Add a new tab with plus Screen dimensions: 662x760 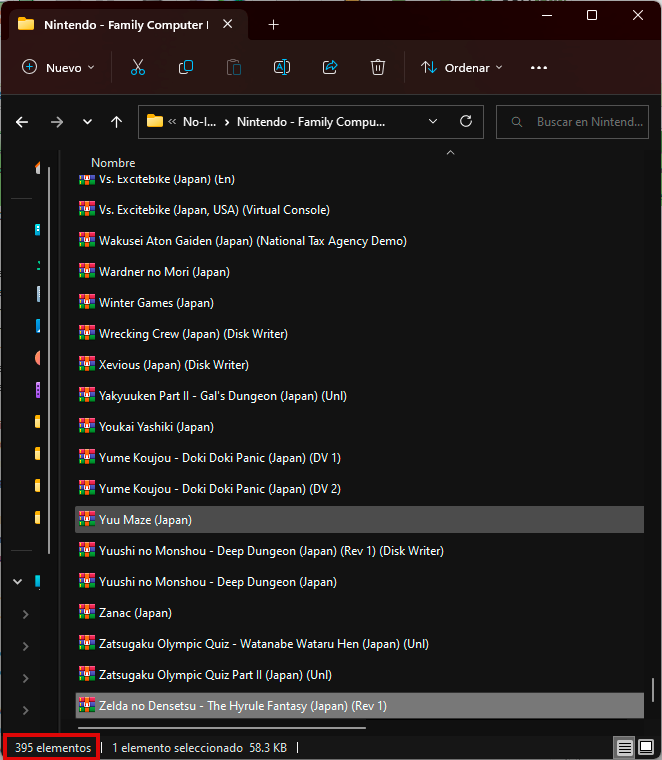pos(273,25)
